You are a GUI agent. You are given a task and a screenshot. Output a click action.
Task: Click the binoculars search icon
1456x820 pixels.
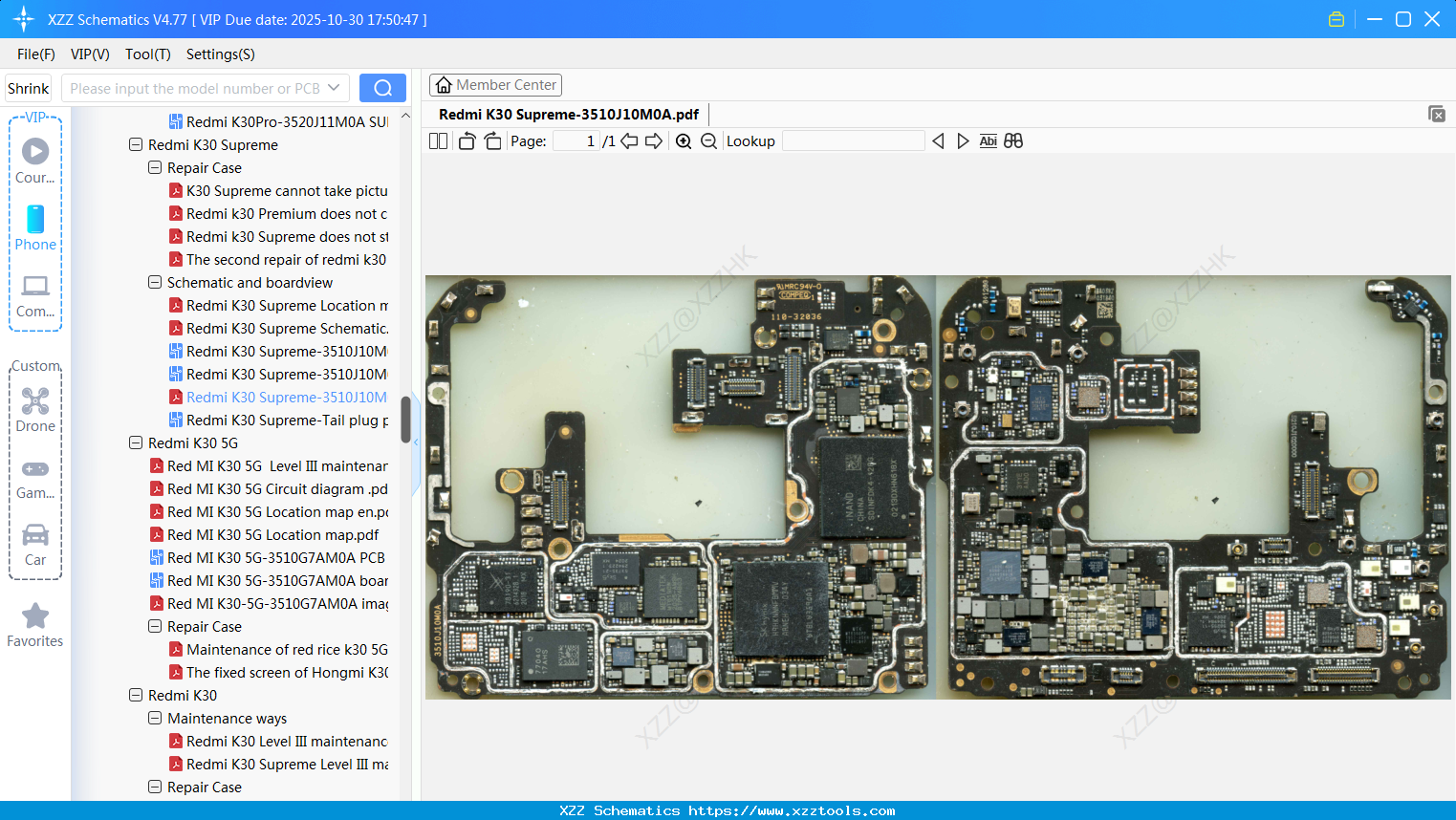point(1013,141)
